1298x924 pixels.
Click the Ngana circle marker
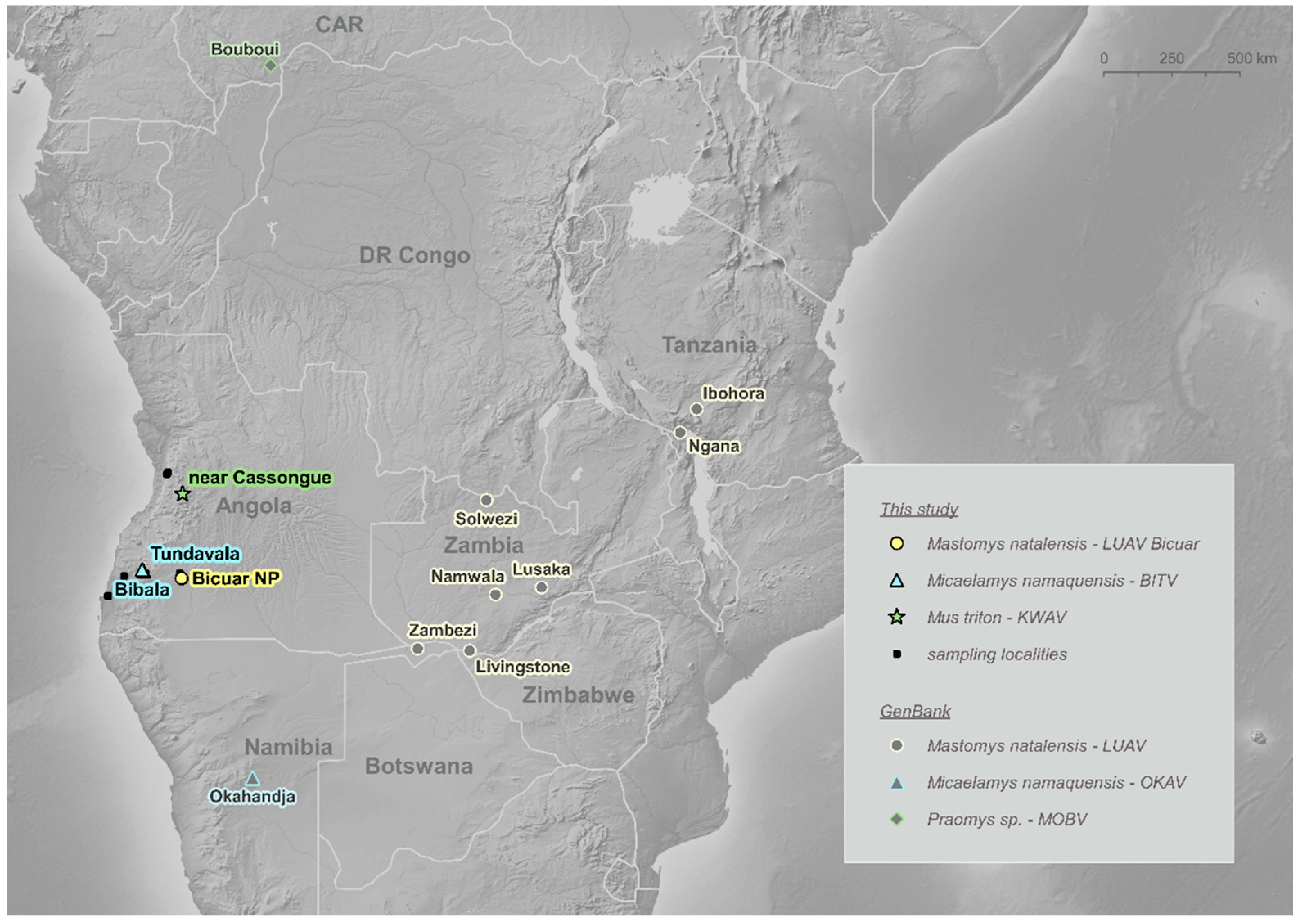click(680, 432)
